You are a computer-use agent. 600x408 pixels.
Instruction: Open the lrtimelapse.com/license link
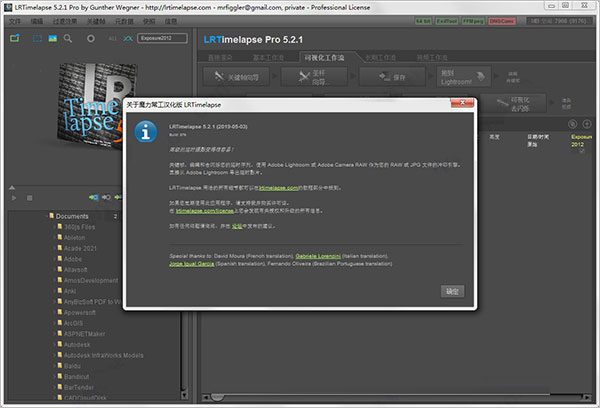point(205,211)
